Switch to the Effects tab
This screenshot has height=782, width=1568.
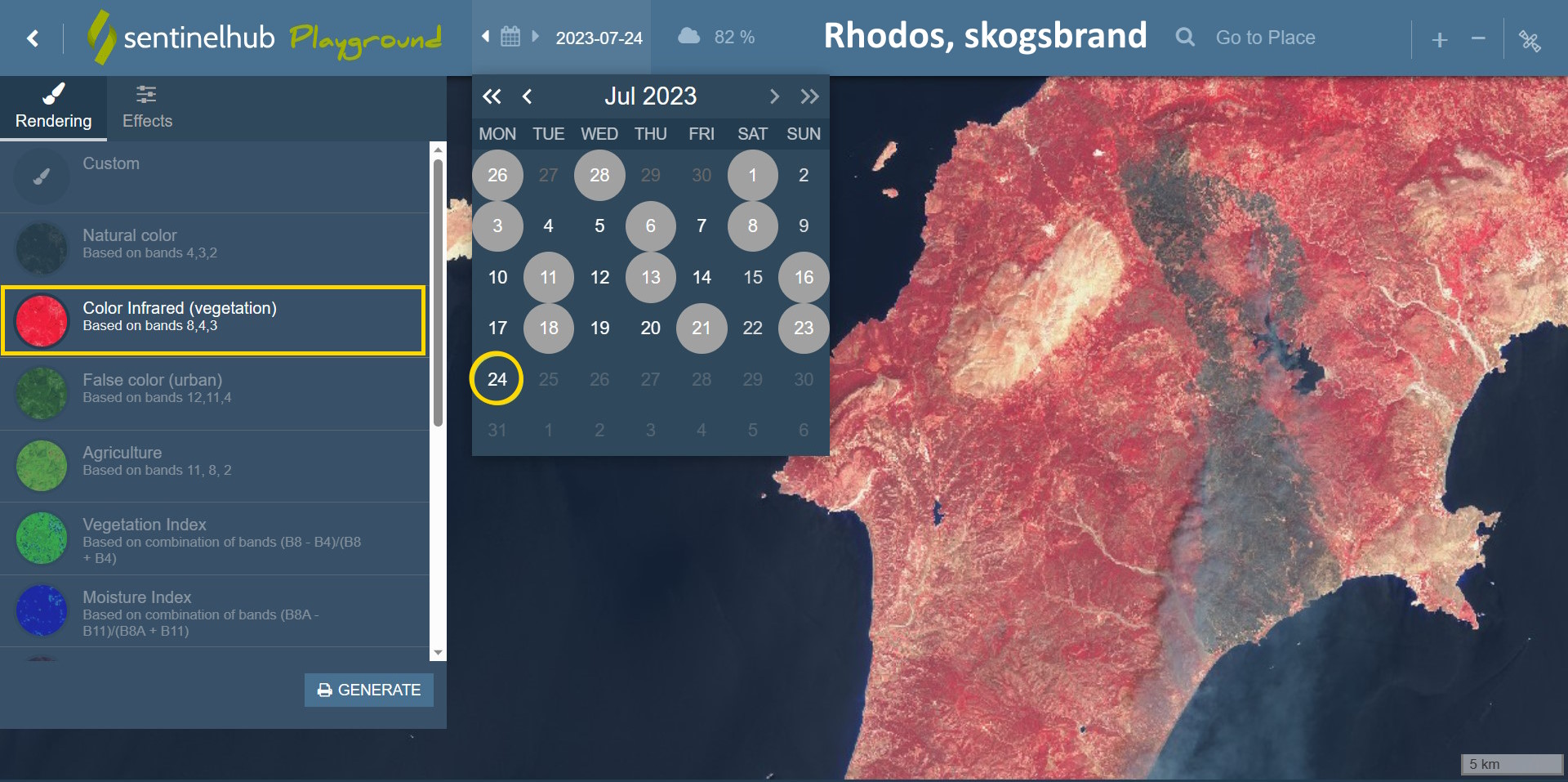pyautogui.click(x=147, y=108)
